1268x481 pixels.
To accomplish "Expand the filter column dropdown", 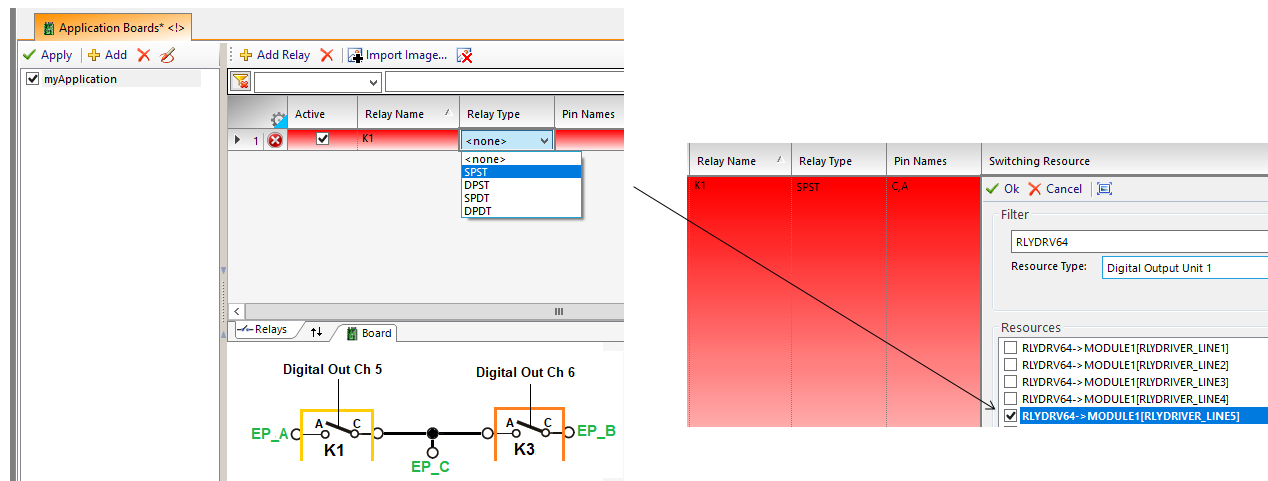I will point(374,82).
